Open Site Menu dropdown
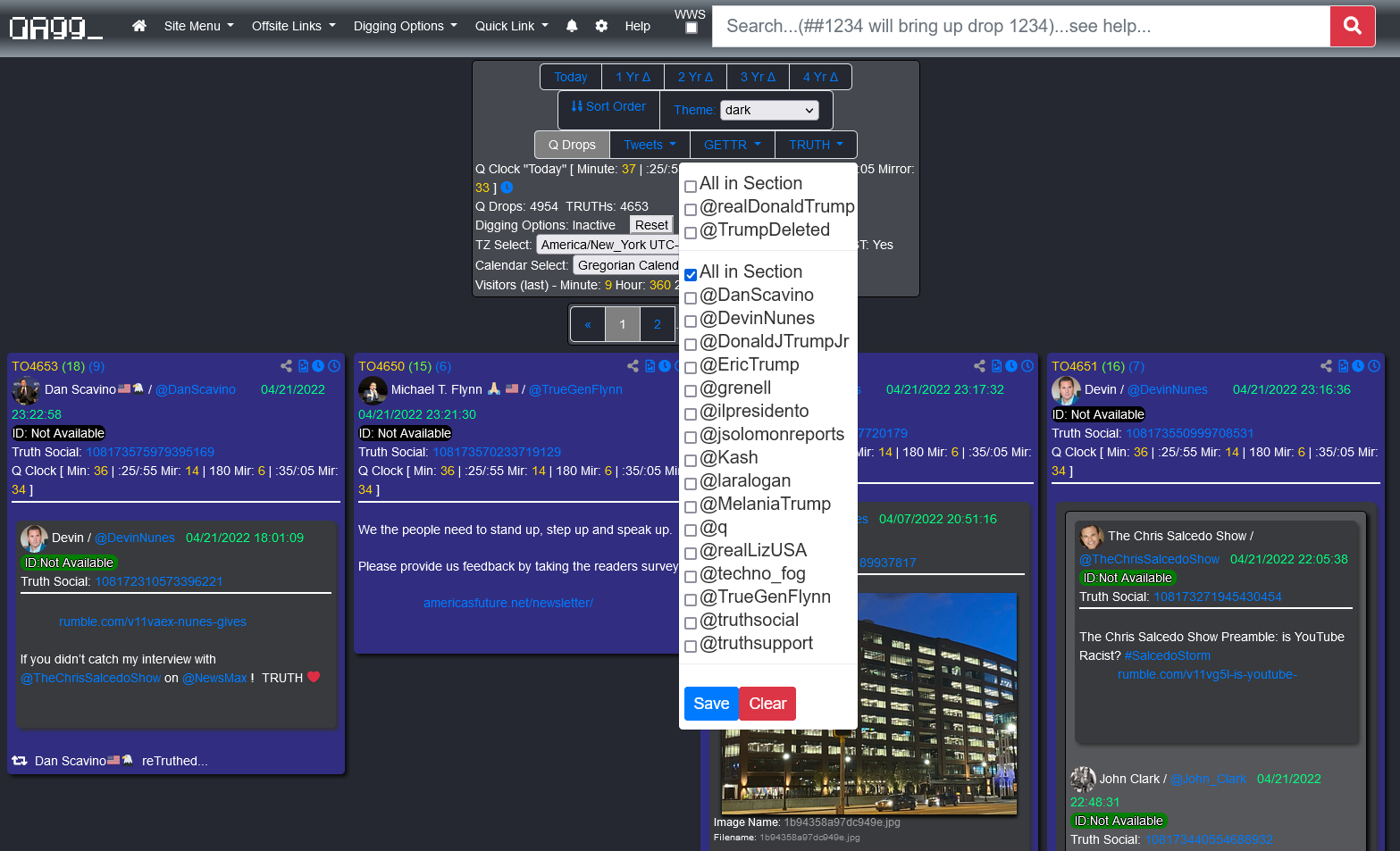 point(198,26)
